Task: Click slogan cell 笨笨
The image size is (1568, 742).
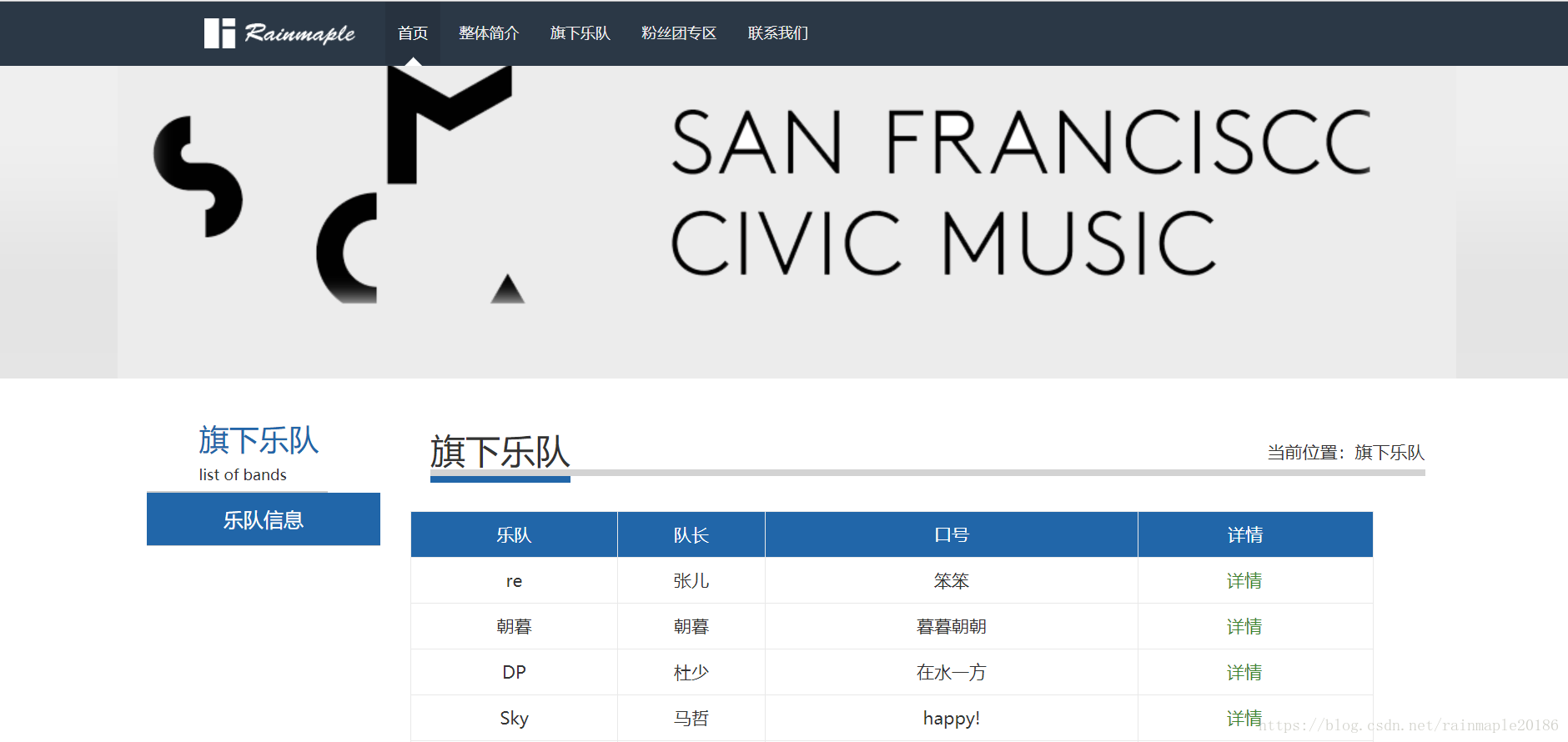Action: tap(952, 580)
